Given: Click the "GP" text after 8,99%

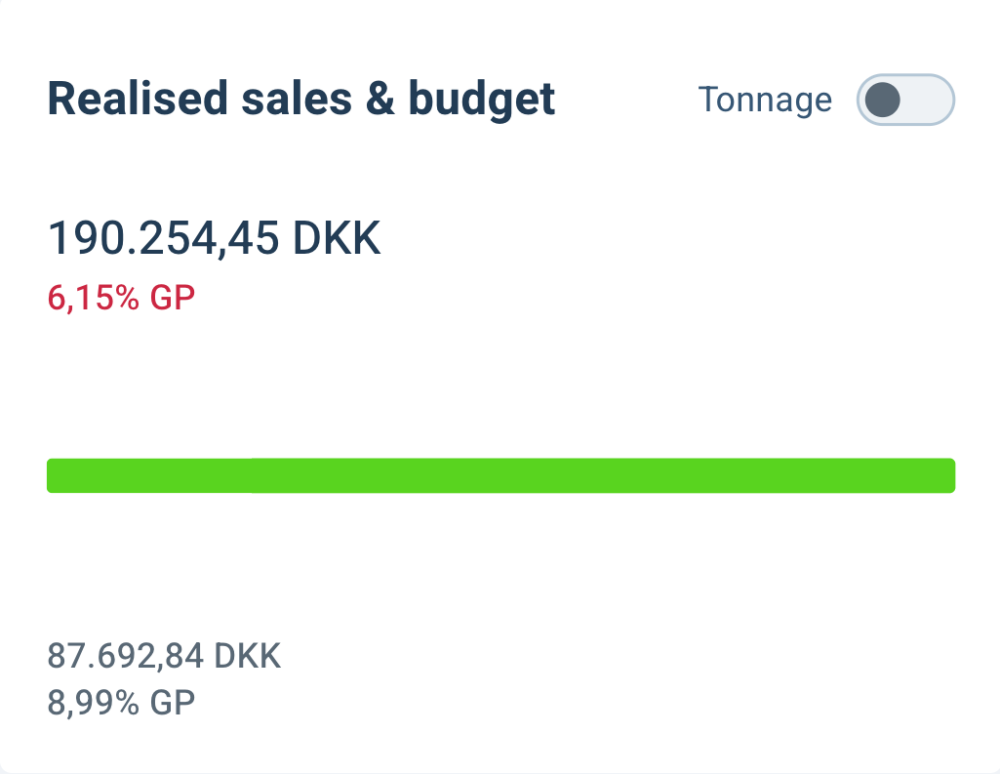Looking at the screenshot, I should [172, 702].
